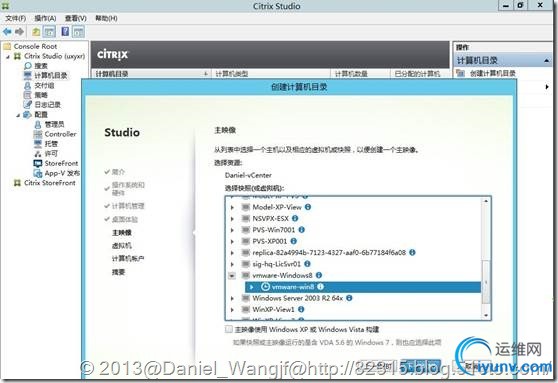Open the 帮助(H) menu

point(106,18)
